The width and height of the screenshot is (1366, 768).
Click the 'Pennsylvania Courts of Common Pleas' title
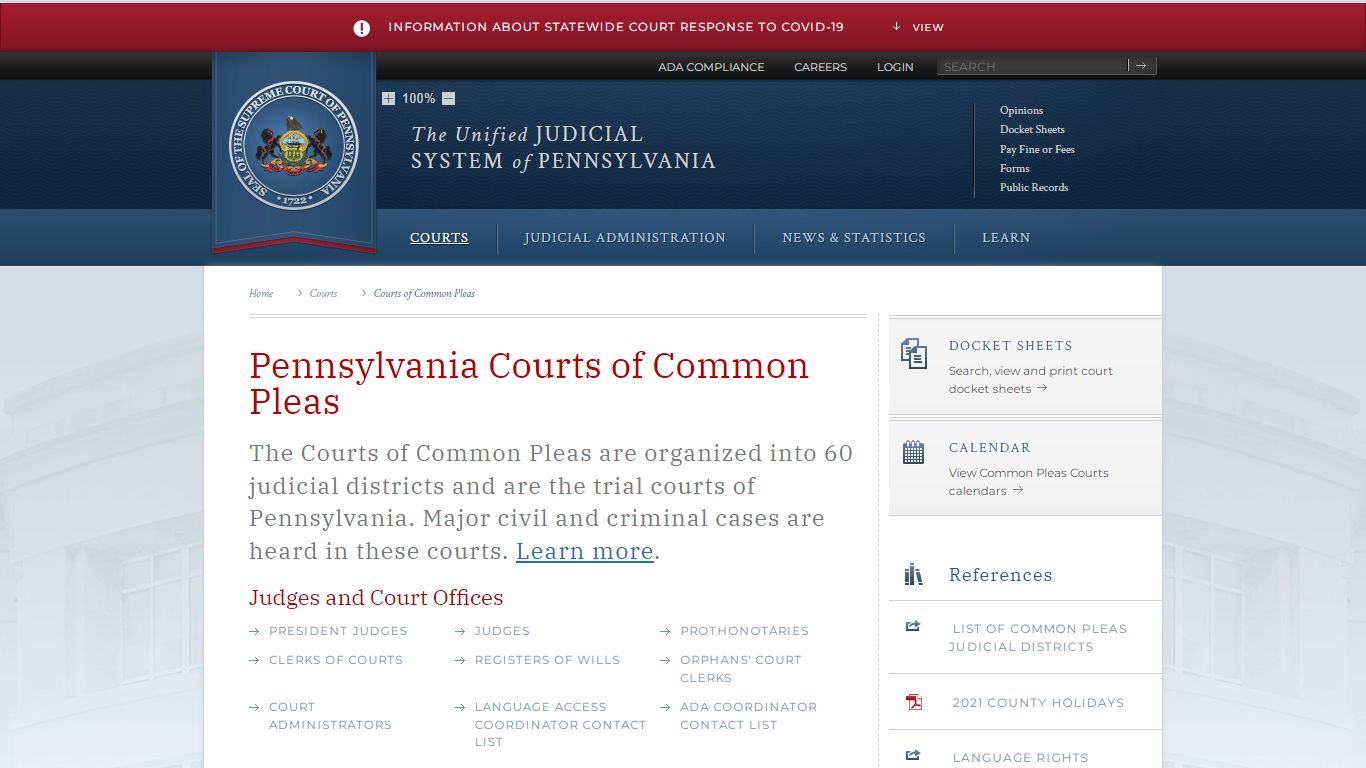point(529,383)
